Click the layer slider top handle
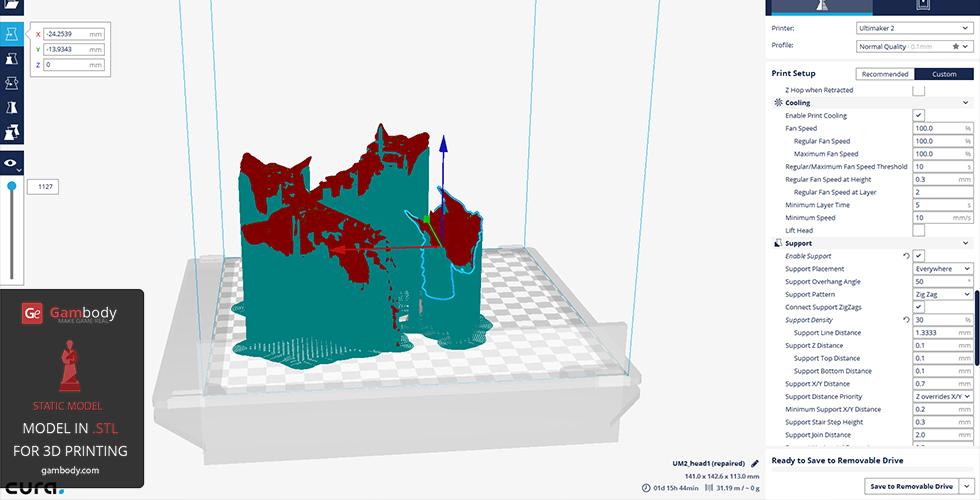980x500 pixels. [x=11, y=186]
